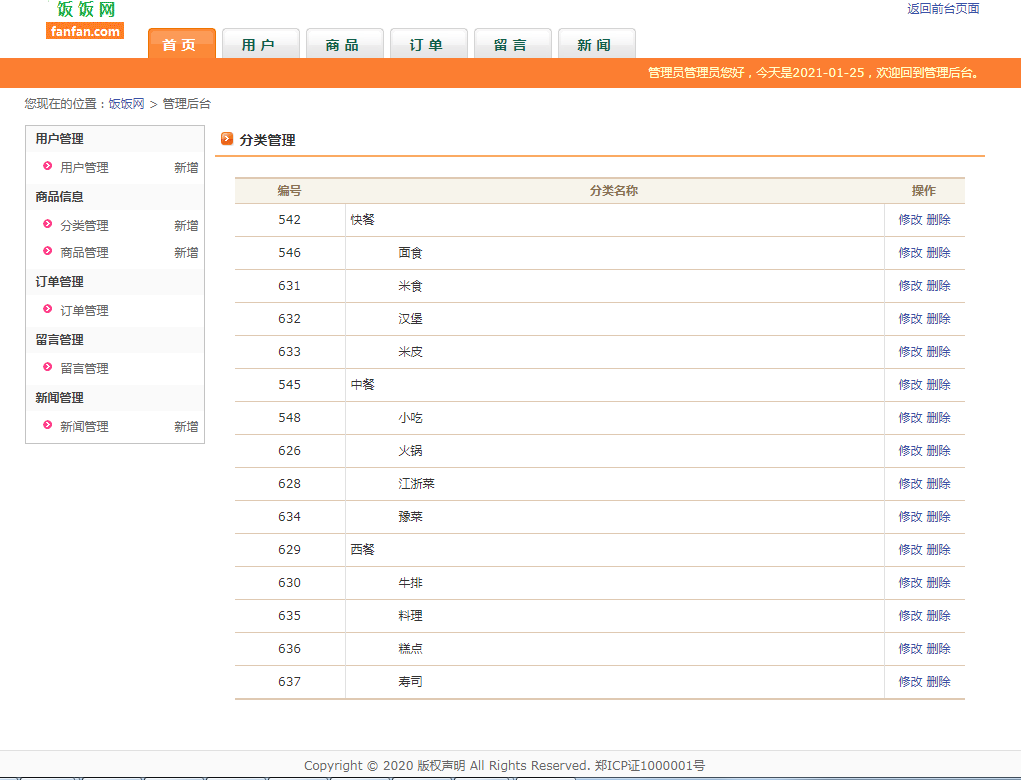
Task: Click 新增 next to 用户管理
Action: tap(186, 167)
